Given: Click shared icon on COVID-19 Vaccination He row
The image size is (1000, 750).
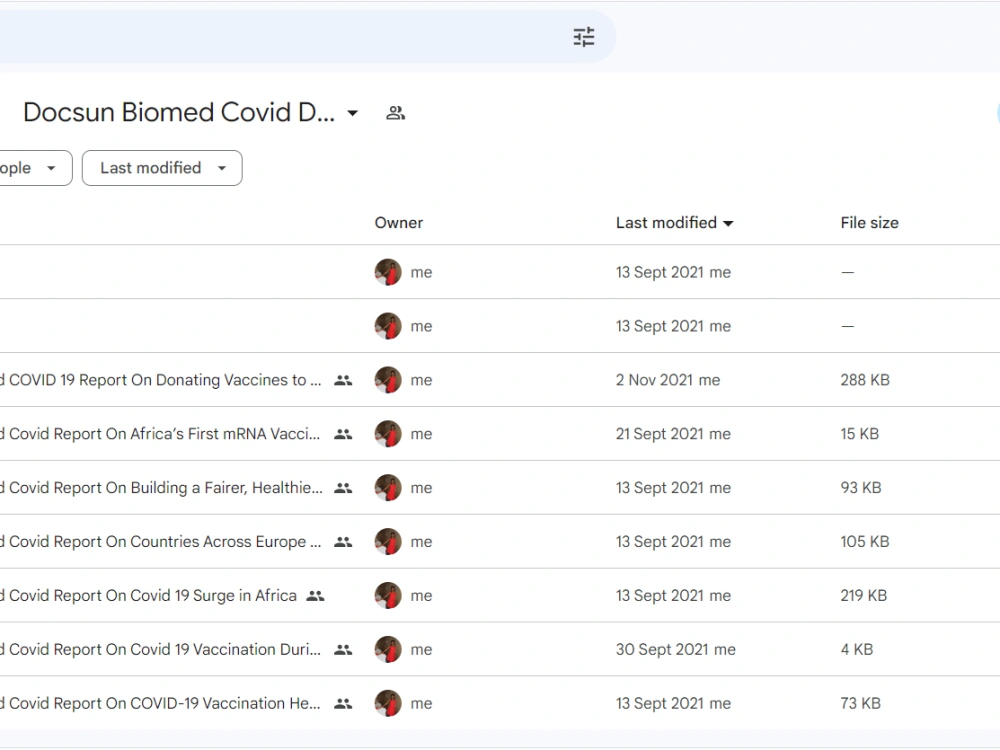Looking at the screenshot, I should pyautogui.click(x=343, y=703).
